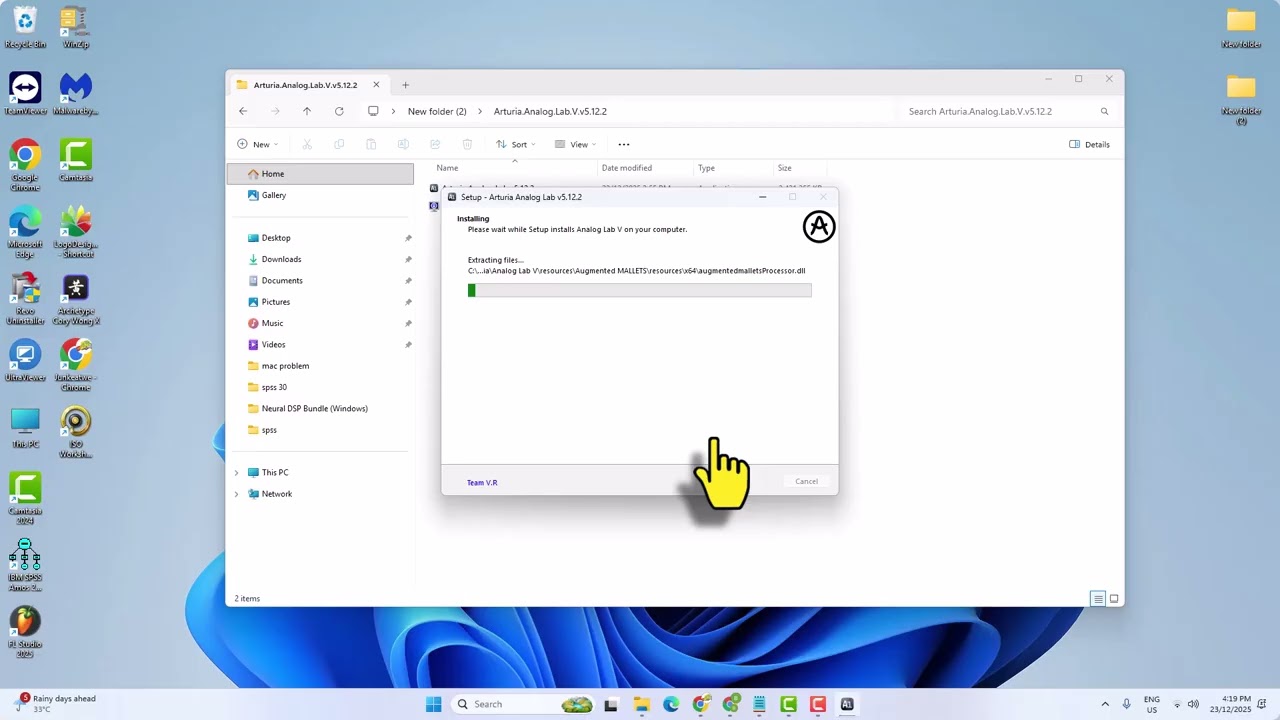Image resolution: width=1280 pixels, height=720 pixels.
Task: Open the volume tray icon
Action: 1193,704
